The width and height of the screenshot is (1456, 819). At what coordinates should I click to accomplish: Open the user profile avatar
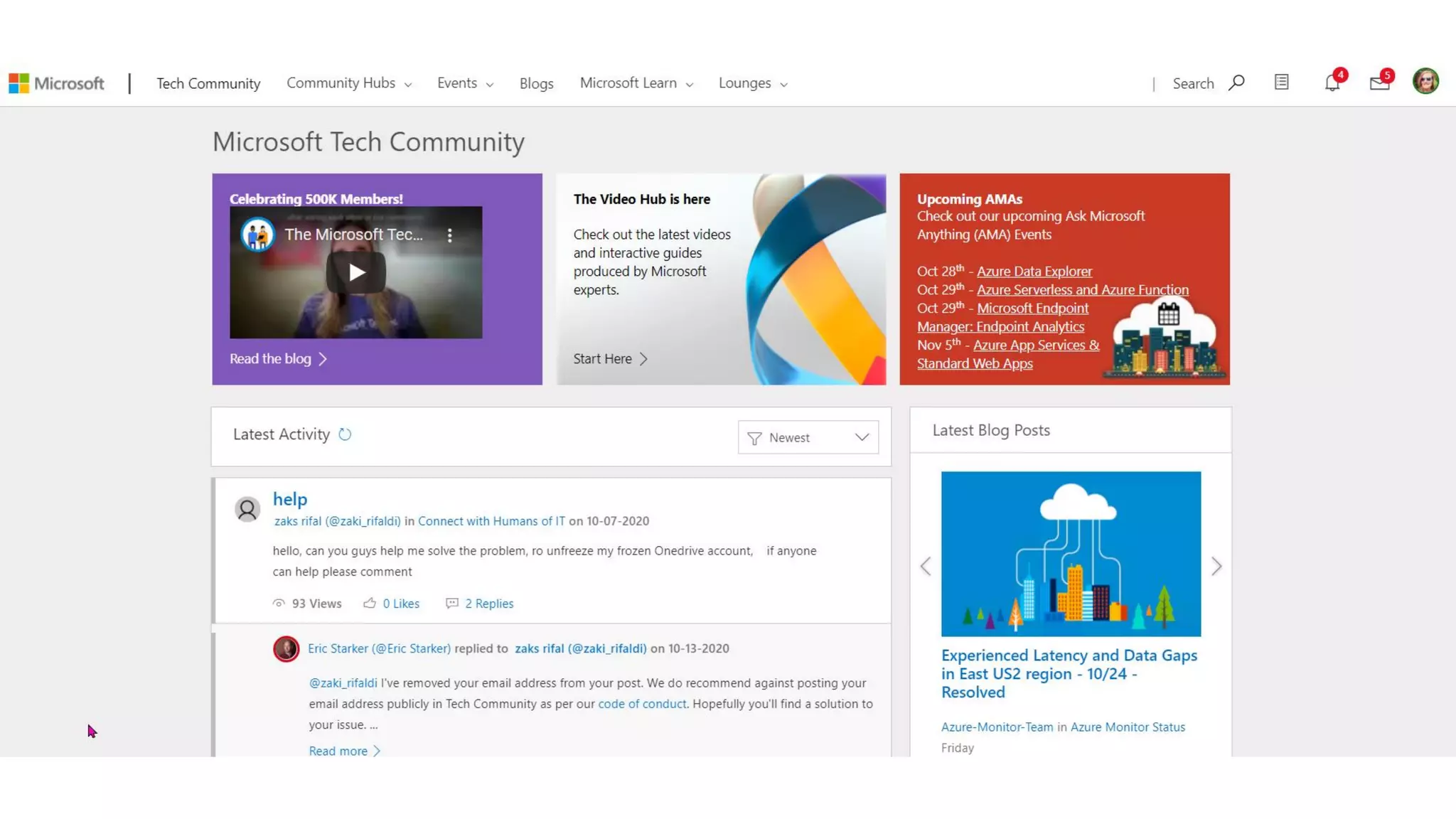coord(1425,82)
